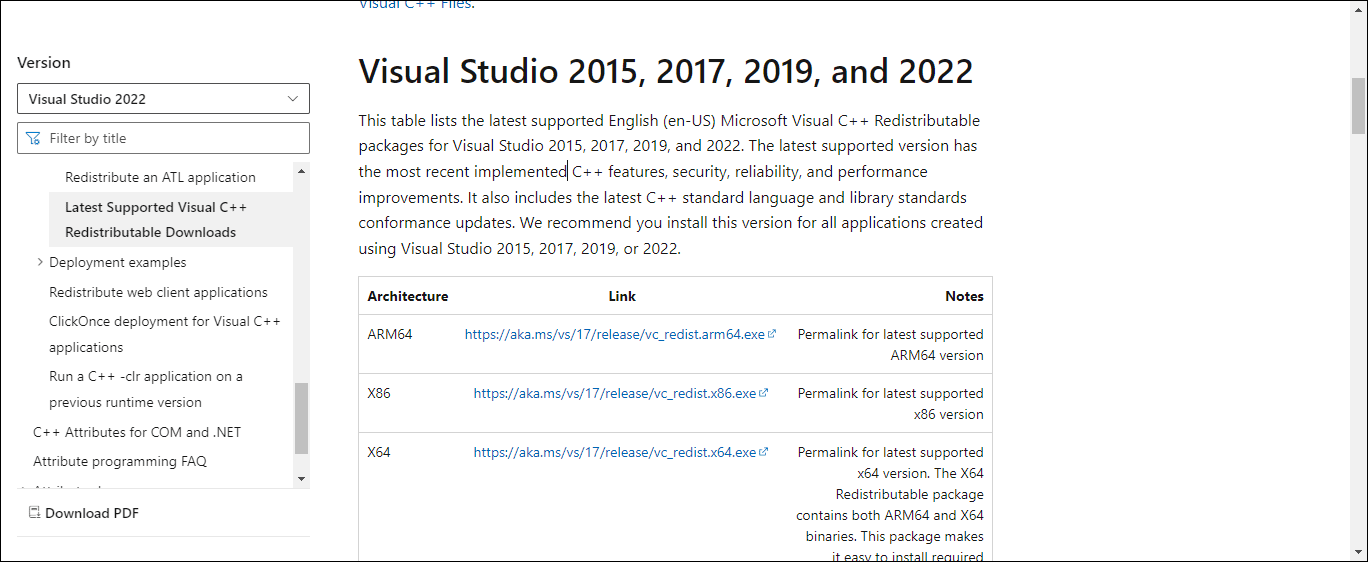
Task: Click external link icon beside x64.exe link
Action: coord(764,452)
